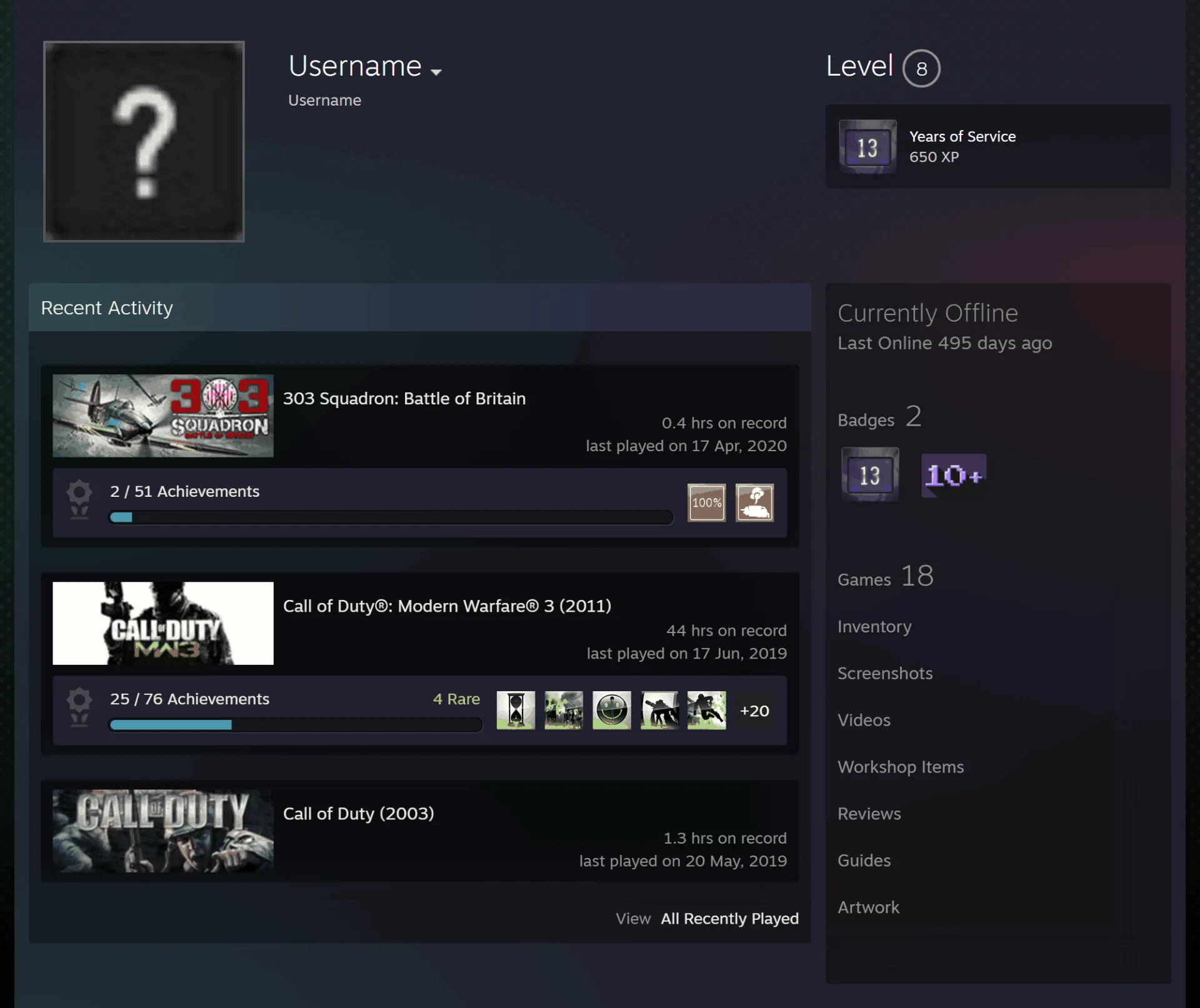Click the Years of Service text
Screen dimensions: 1200x1008
click(962, 136)
